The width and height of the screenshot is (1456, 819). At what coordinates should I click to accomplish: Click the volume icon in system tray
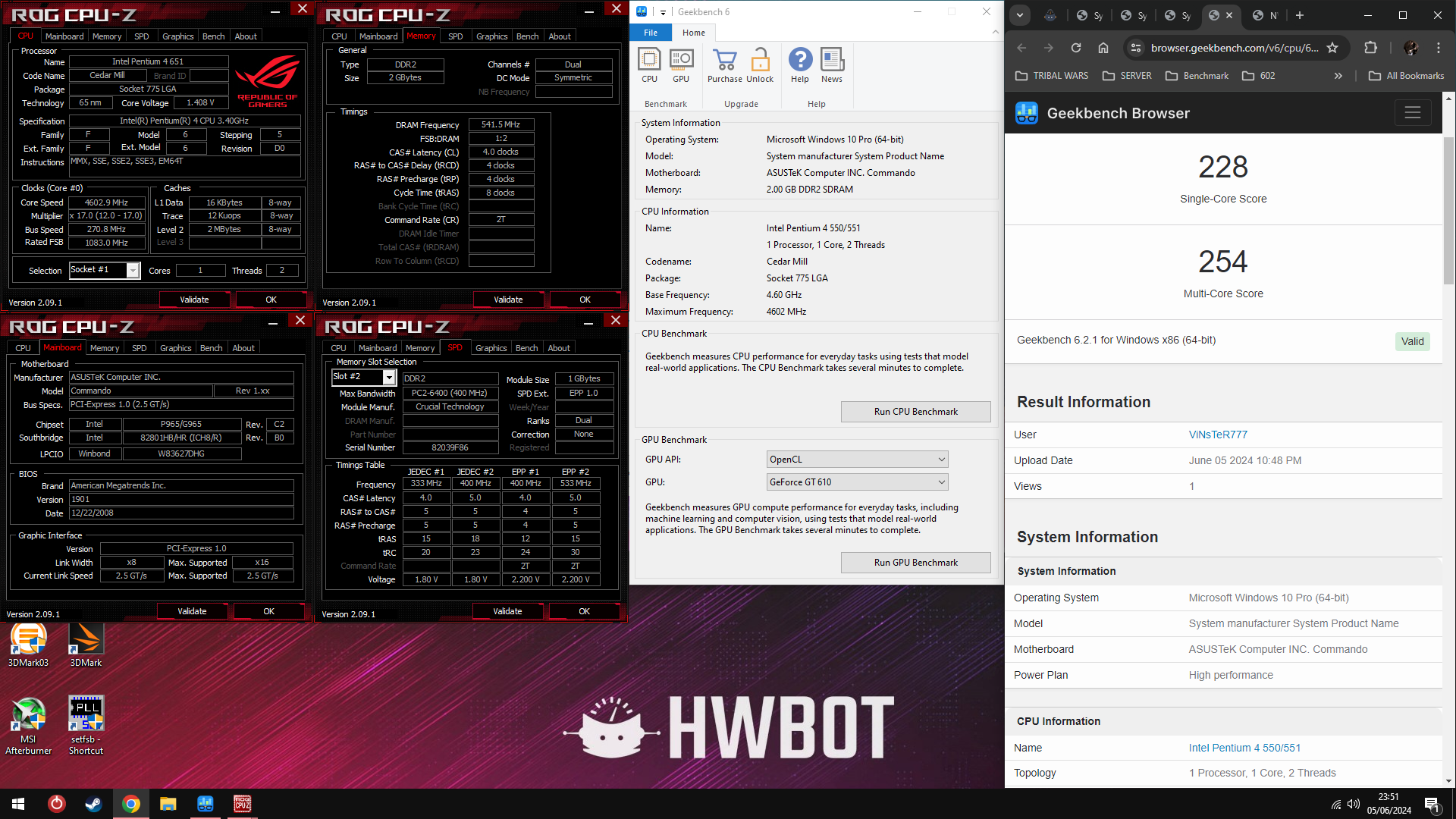1354,804
